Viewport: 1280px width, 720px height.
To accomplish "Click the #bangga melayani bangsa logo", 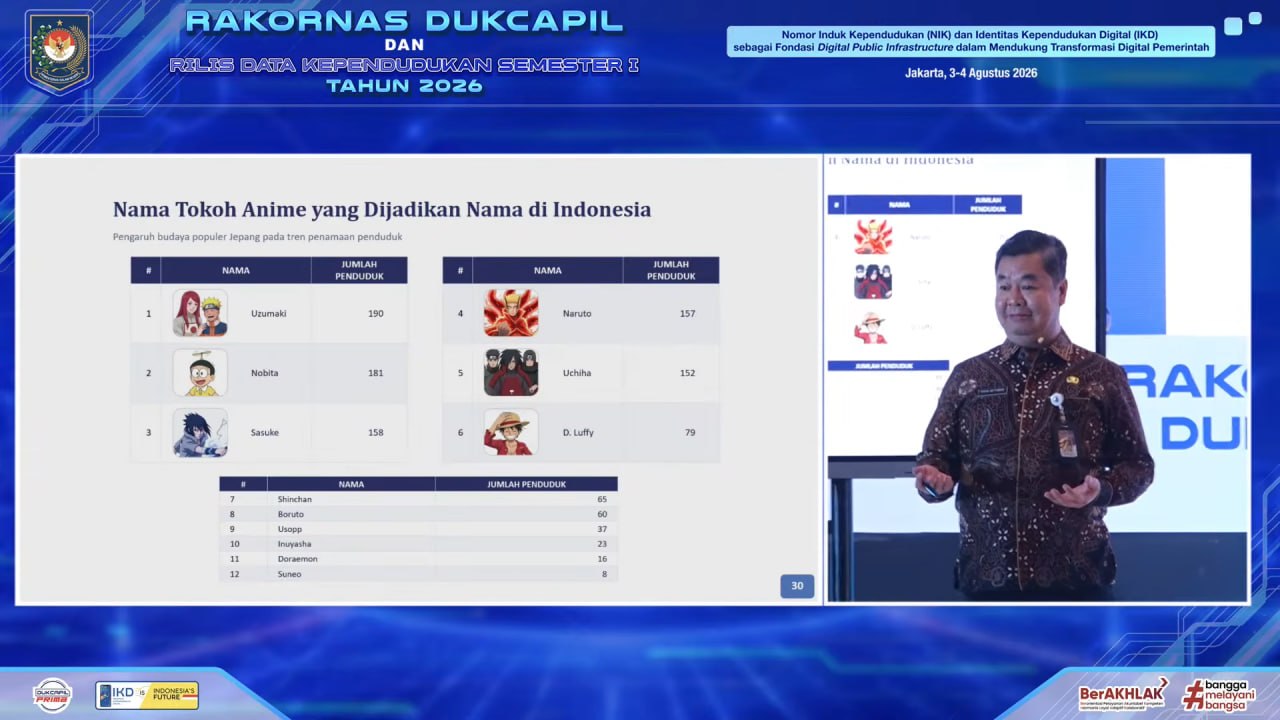I will click(x=1218, y=694).
